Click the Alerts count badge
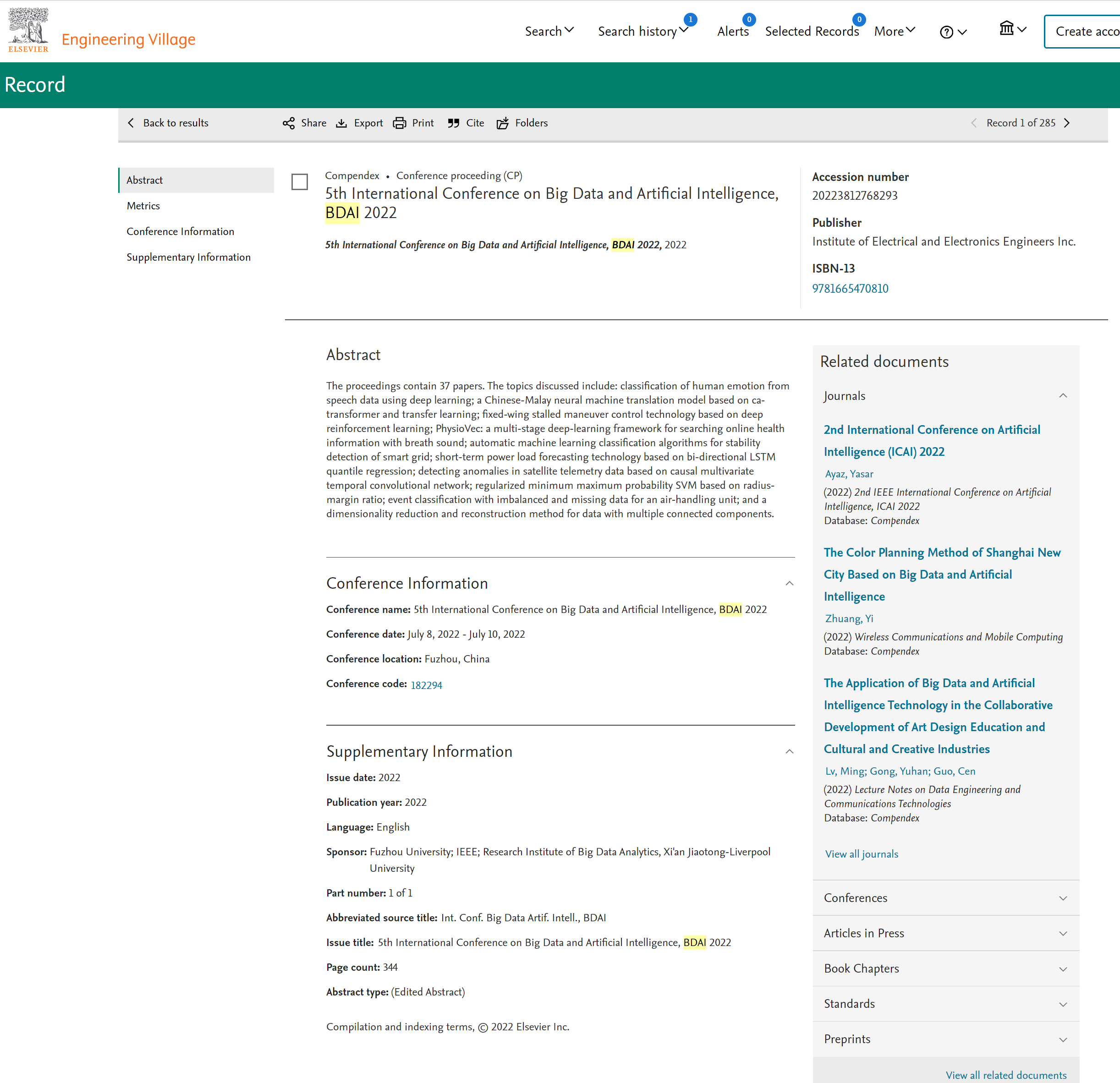Viewport: 1120px width, 1083px height. [748, 19]
